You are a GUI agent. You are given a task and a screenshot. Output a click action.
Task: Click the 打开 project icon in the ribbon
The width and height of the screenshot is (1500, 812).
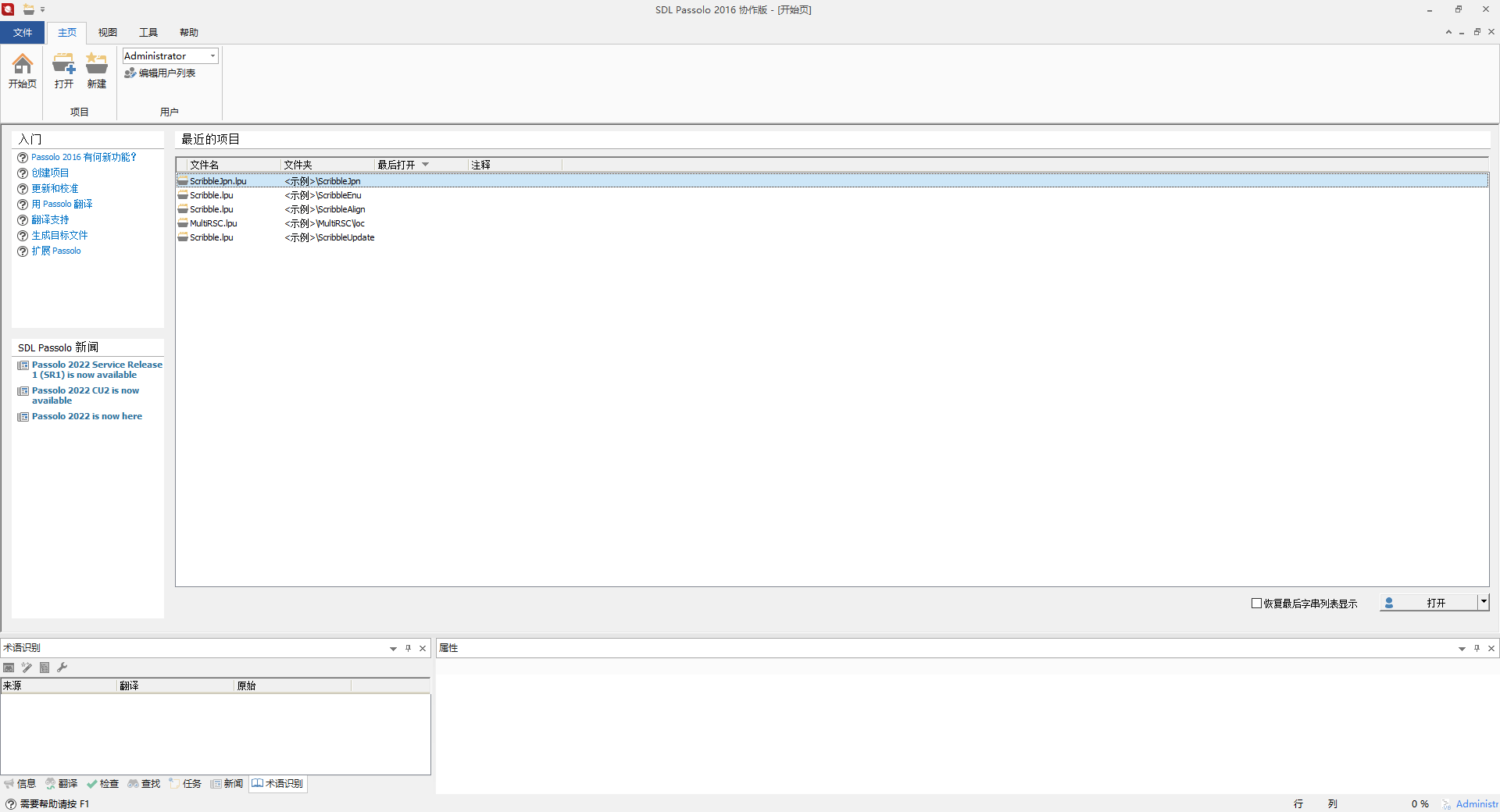63,70
